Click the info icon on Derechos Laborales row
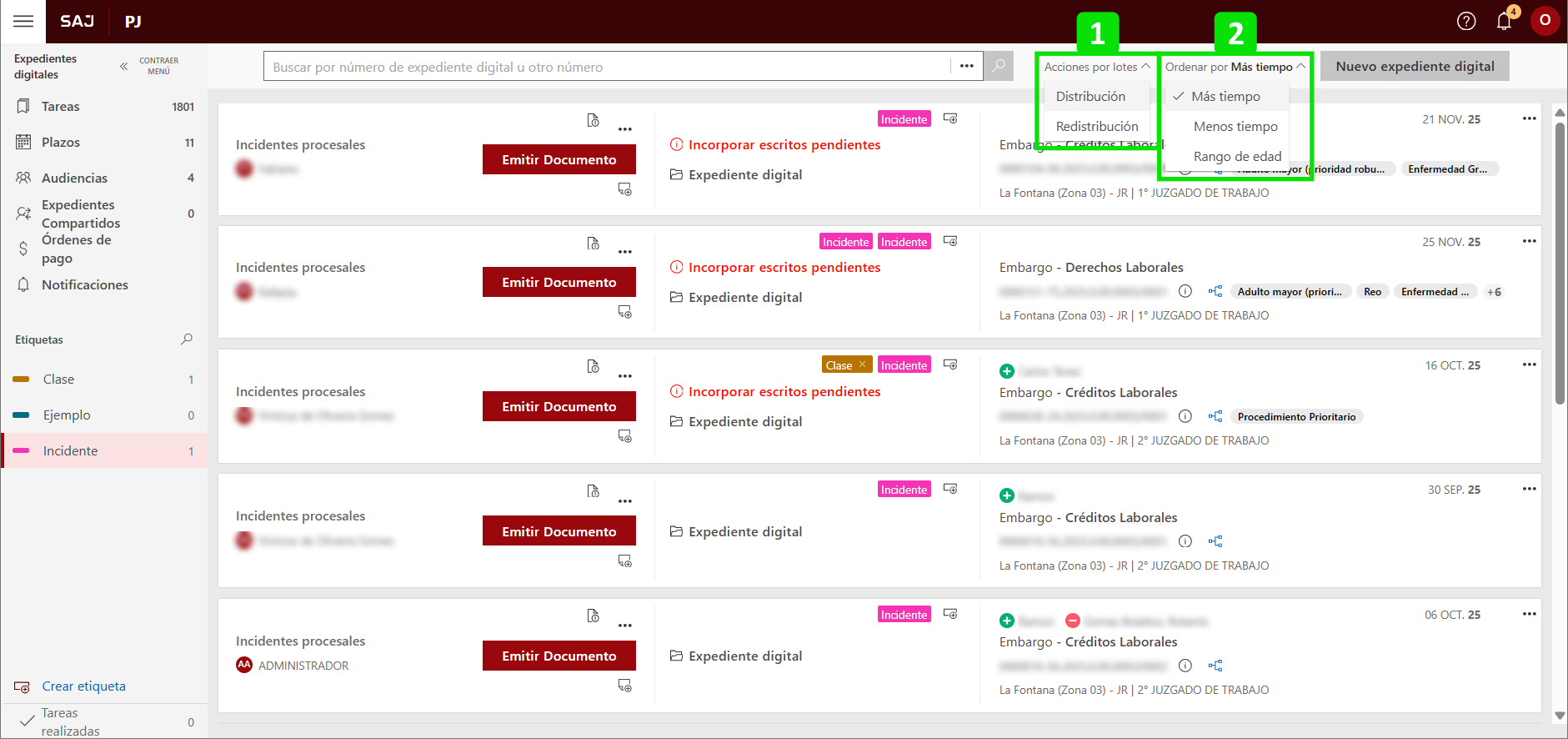 point(1185,291)
